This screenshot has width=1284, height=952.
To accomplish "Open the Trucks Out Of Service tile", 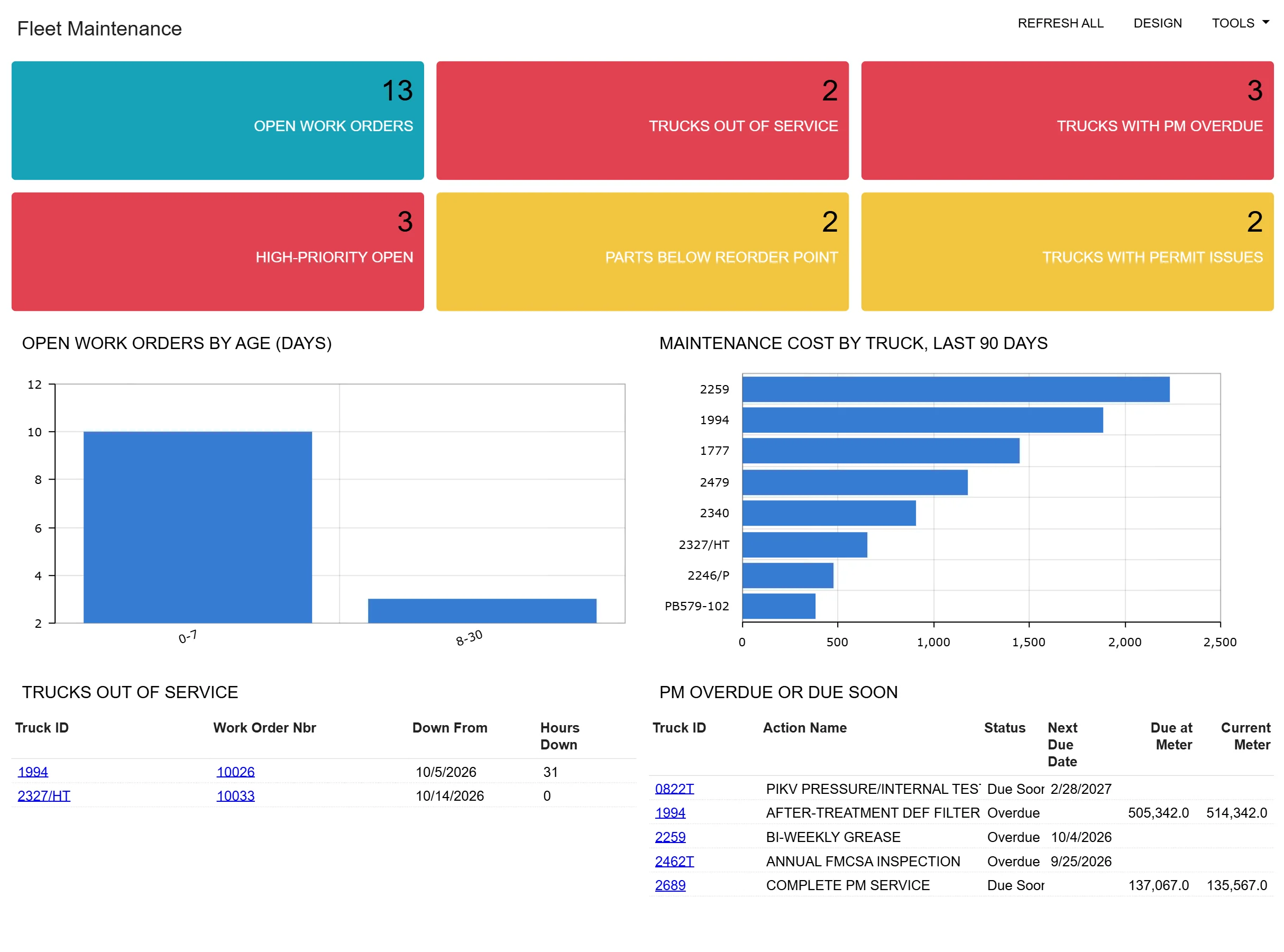I will coord(643,121).
